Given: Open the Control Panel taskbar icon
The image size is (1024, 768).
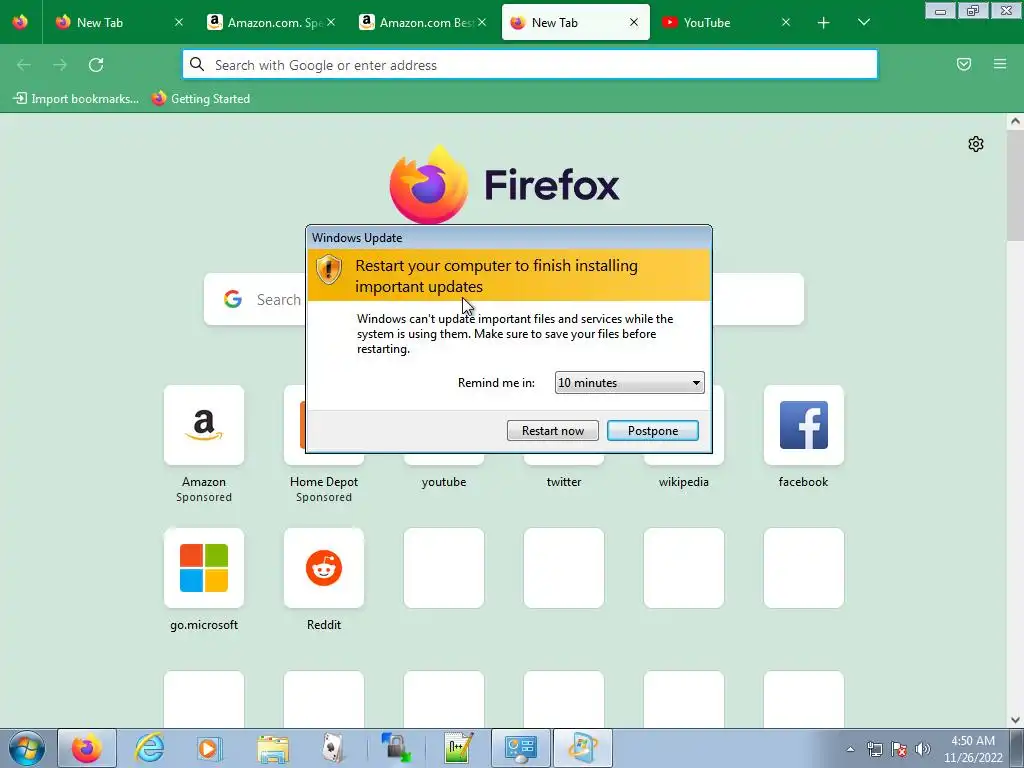Looking at the screenshot, I should [520, 748].
